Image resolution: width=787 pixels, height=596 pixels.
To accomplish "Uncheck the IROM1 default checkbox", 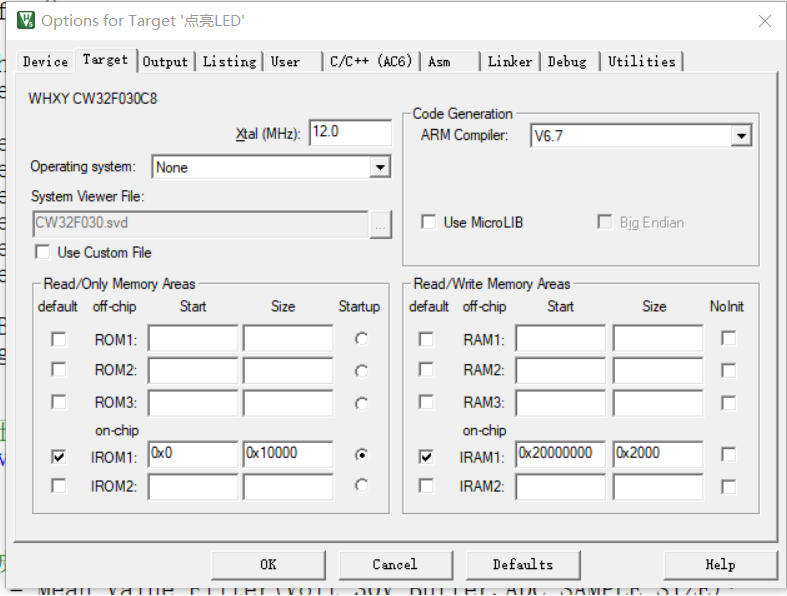I will (59, 456).
